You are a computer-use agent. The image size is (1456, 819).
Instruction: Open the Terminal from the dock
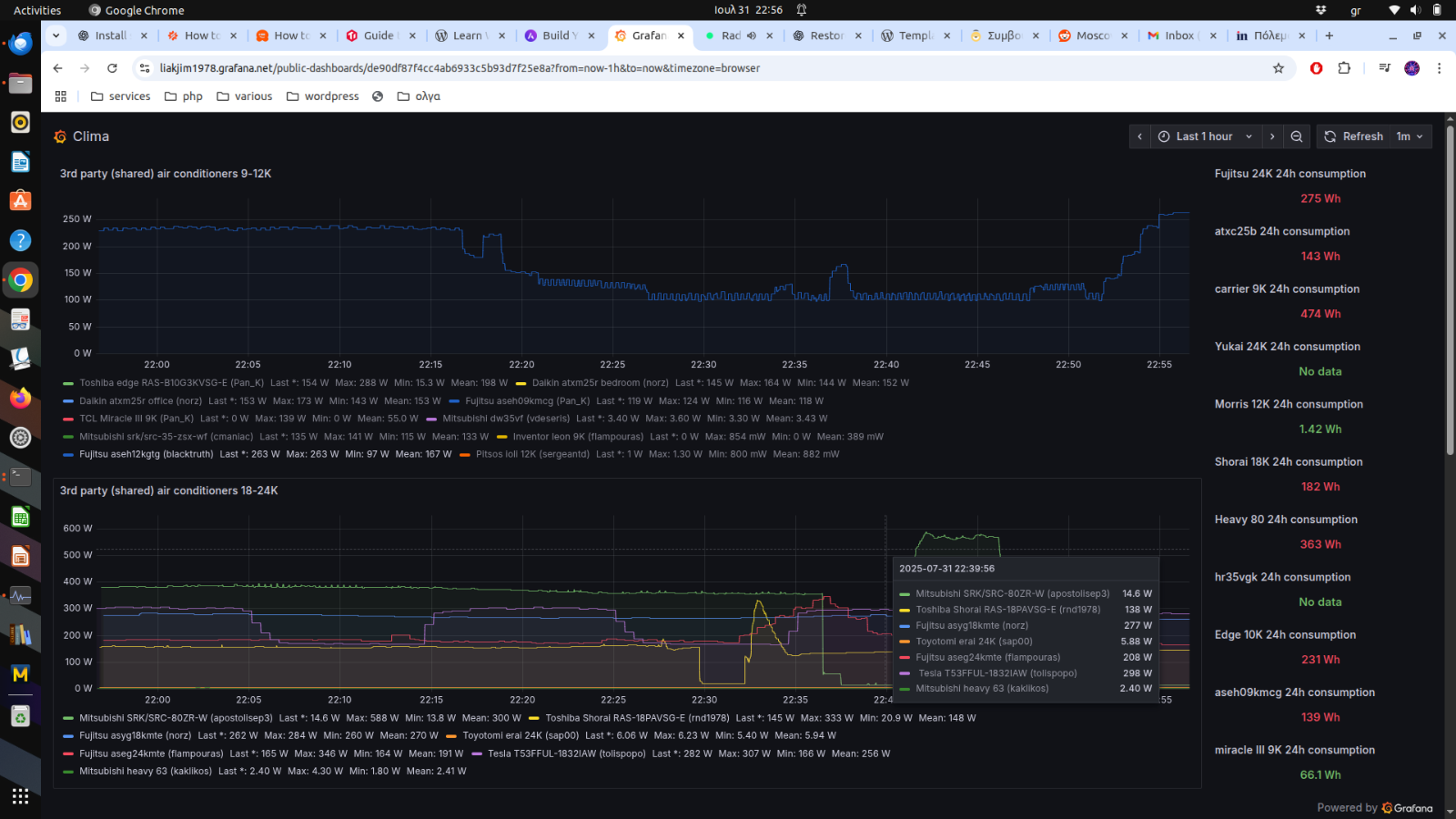[x=20, y=477]
